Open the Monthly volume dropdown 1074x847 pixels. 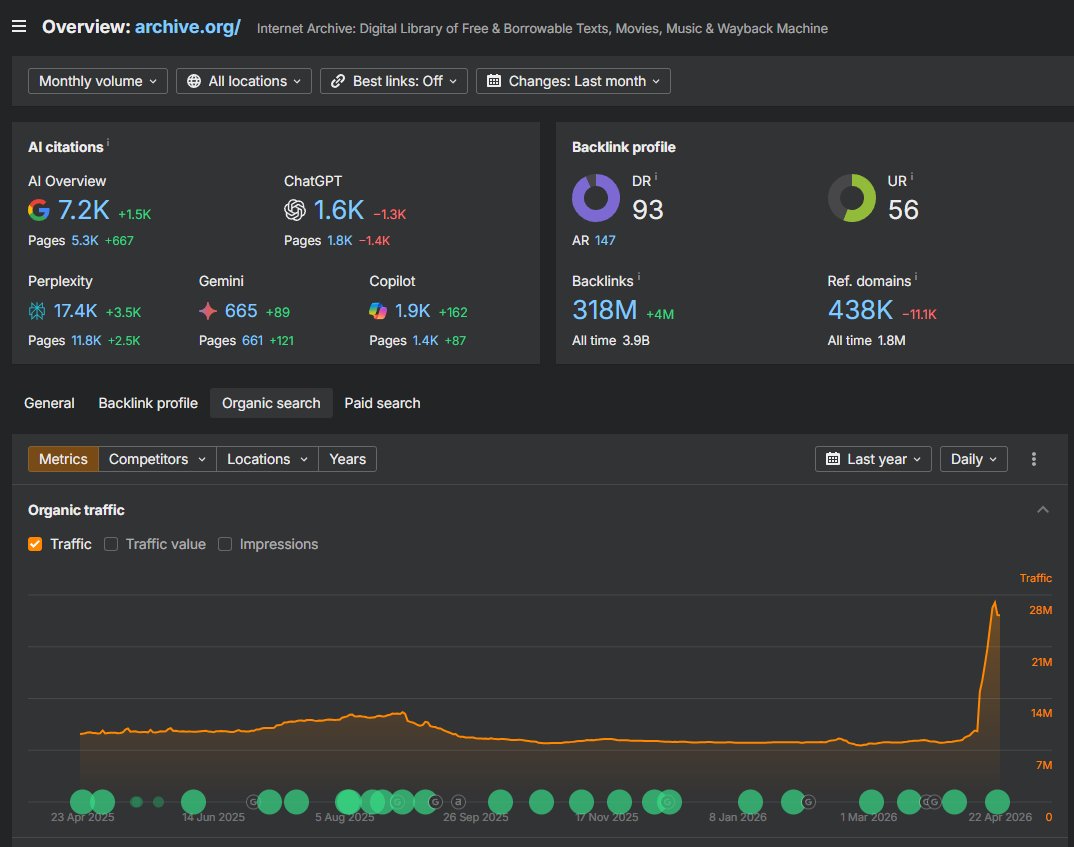click(98, 81)
